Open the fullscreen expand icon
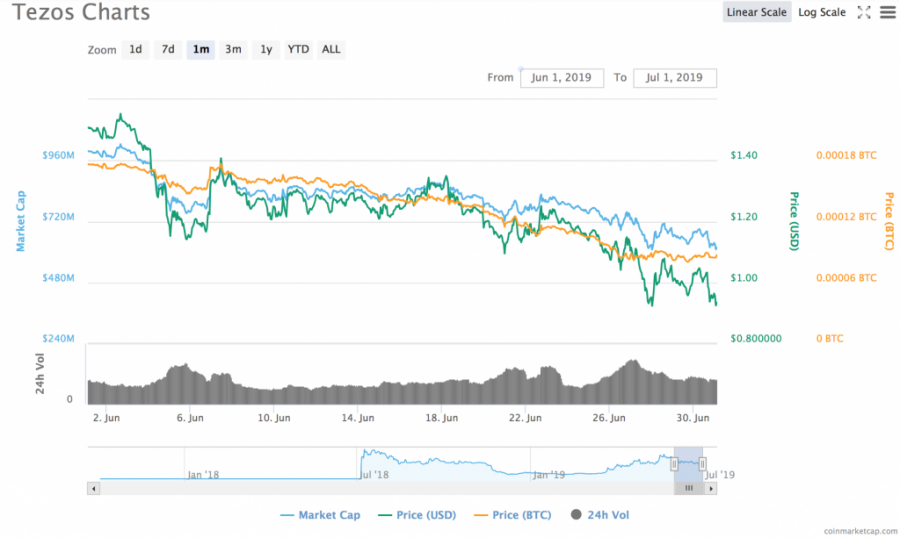This screenshot has height=538, width=900. point(864,12)
